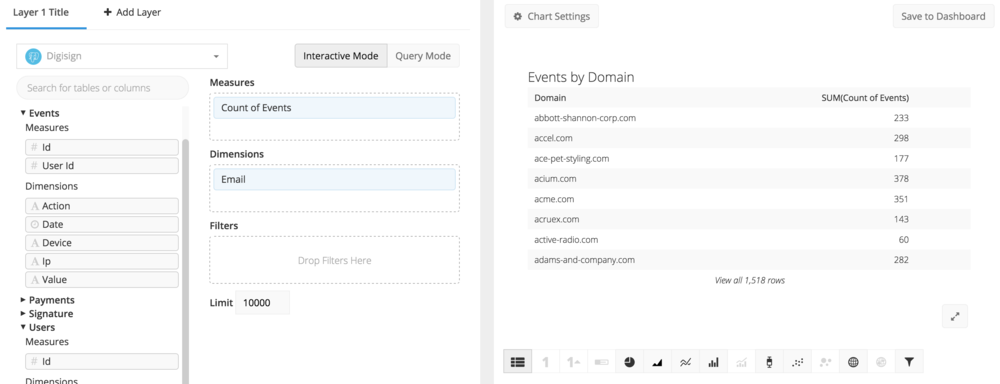
Task: Select the bar chart icon
Action: (713, 362)
